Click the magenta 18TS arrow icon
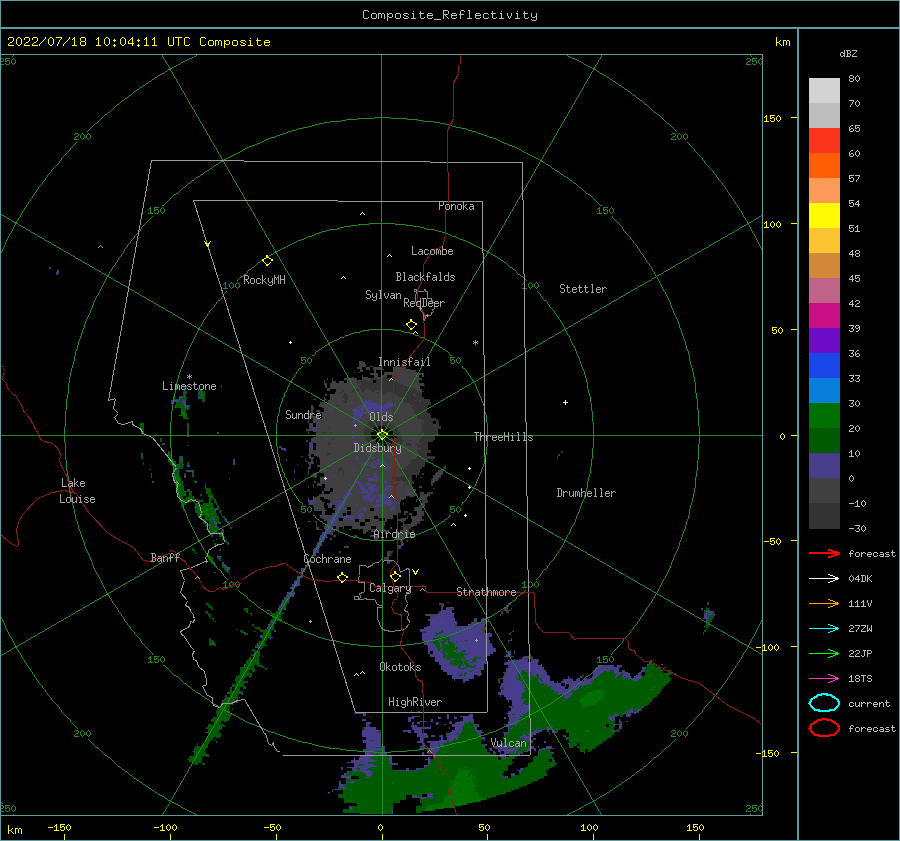 point(824,679)
